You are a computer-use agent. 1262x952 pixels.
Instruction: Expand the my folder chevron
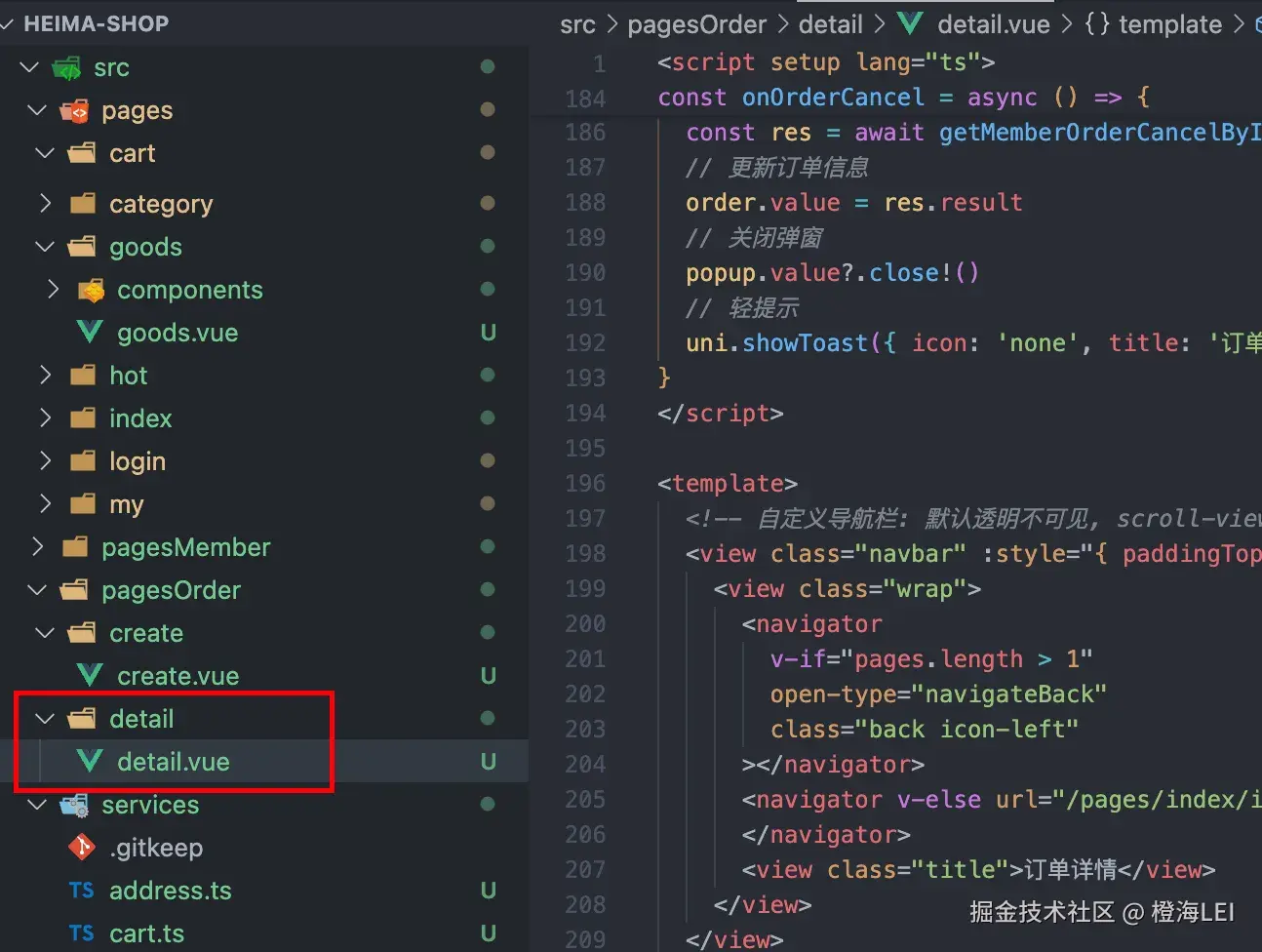[45, 504]
